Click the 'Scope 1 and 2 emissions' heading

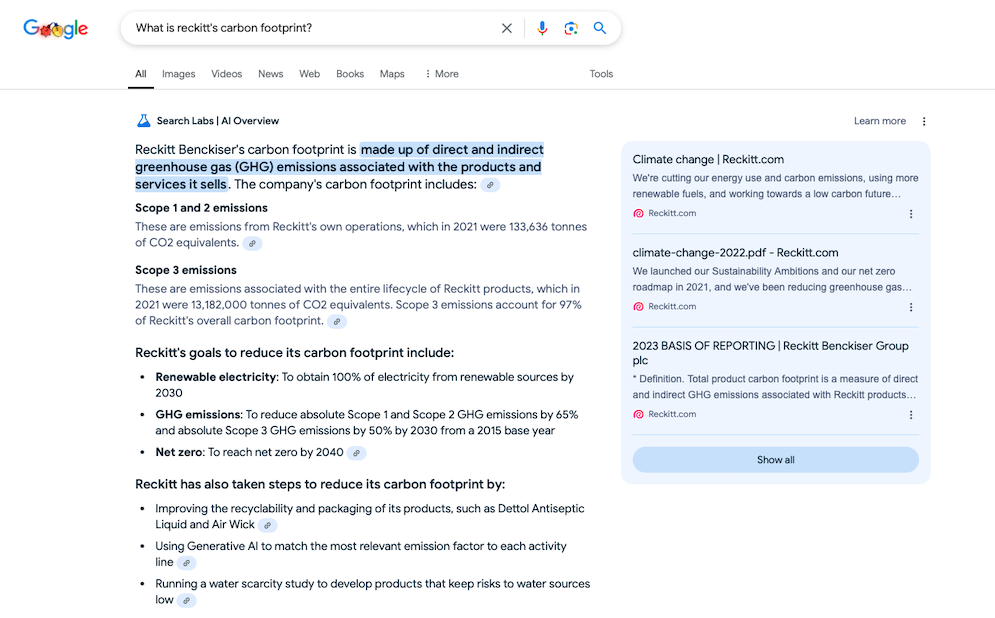[x=201, y=208]
